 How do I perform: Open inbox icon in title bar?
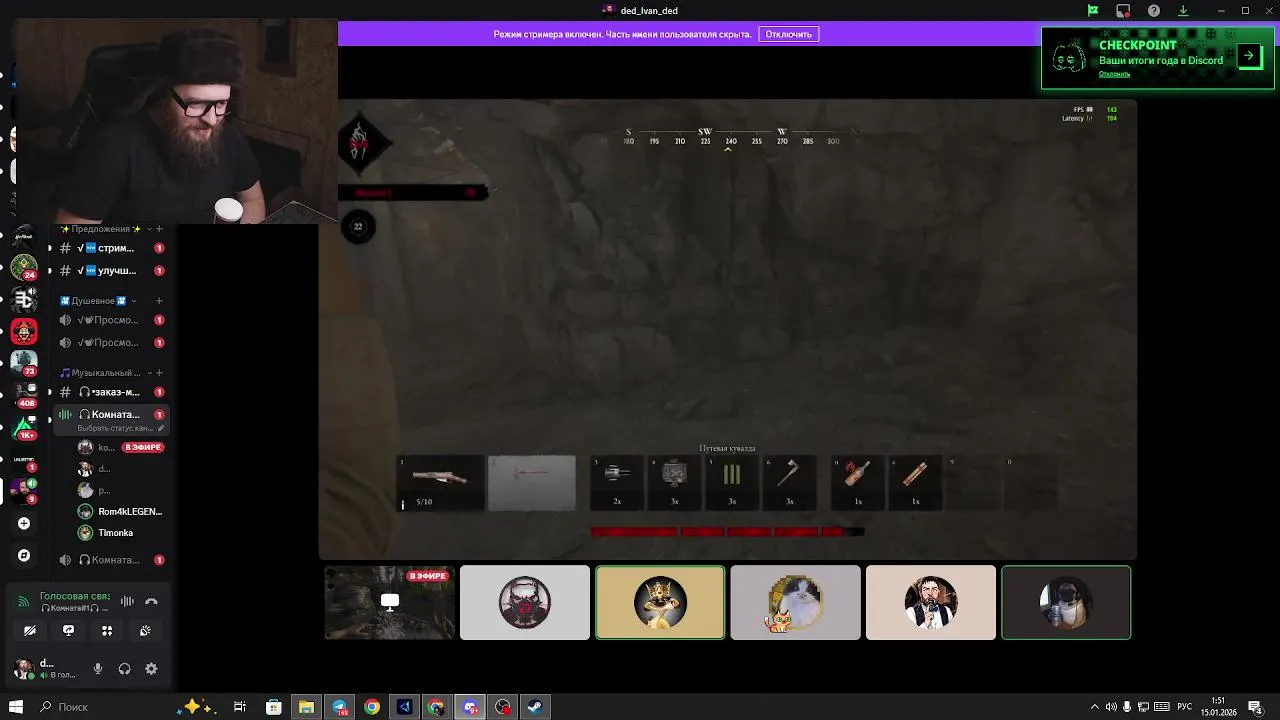[1123, 11]
